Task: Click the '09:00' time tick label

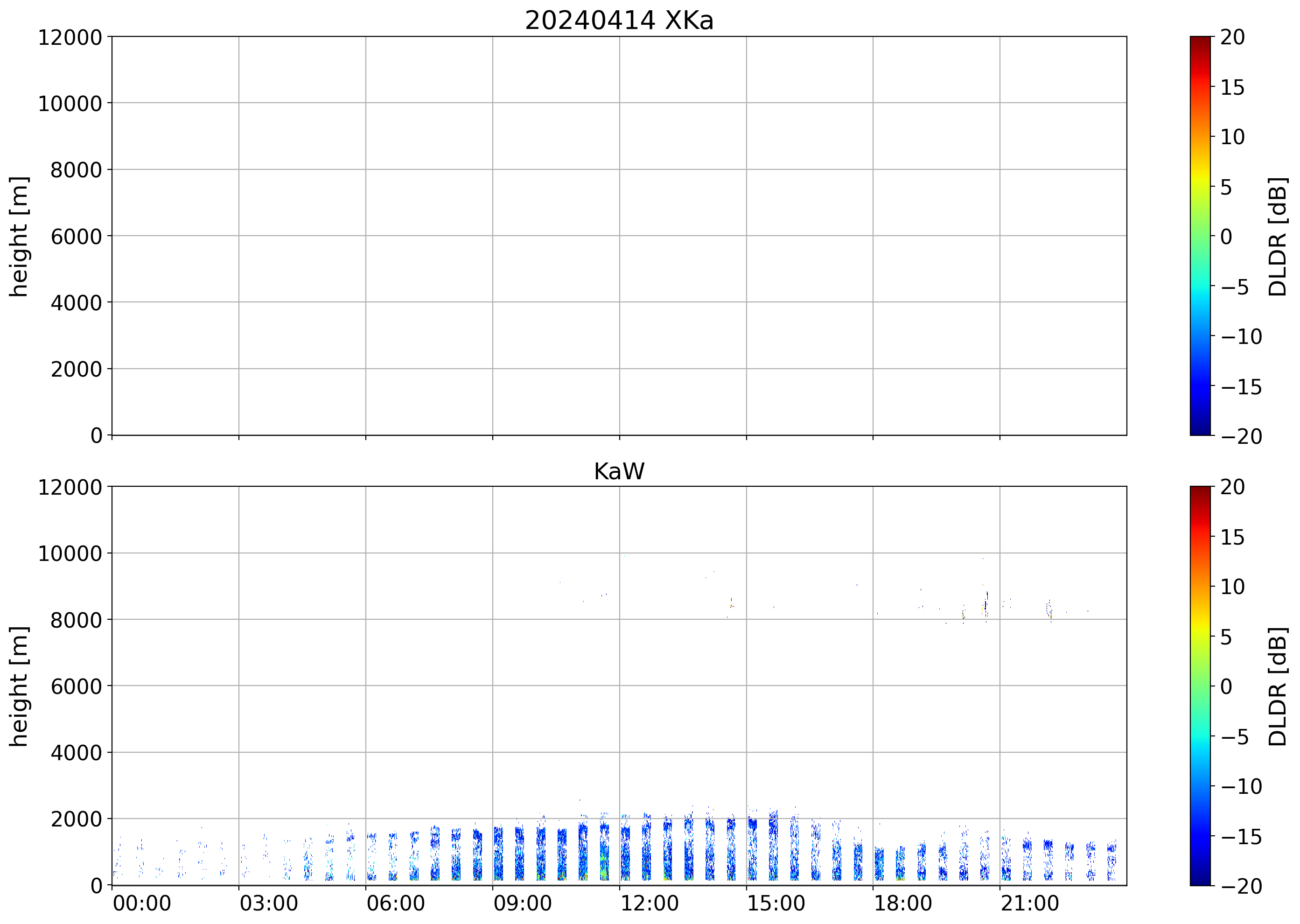Action: 522,903
